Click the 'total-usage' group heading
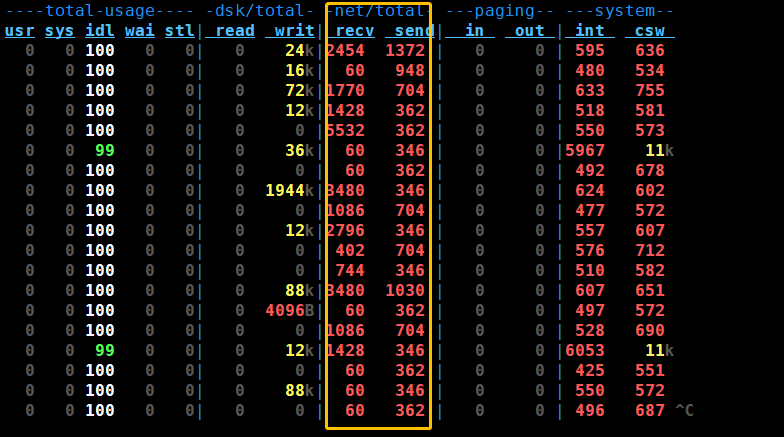This screenshot has width=784, height=437. click(100, 10)
